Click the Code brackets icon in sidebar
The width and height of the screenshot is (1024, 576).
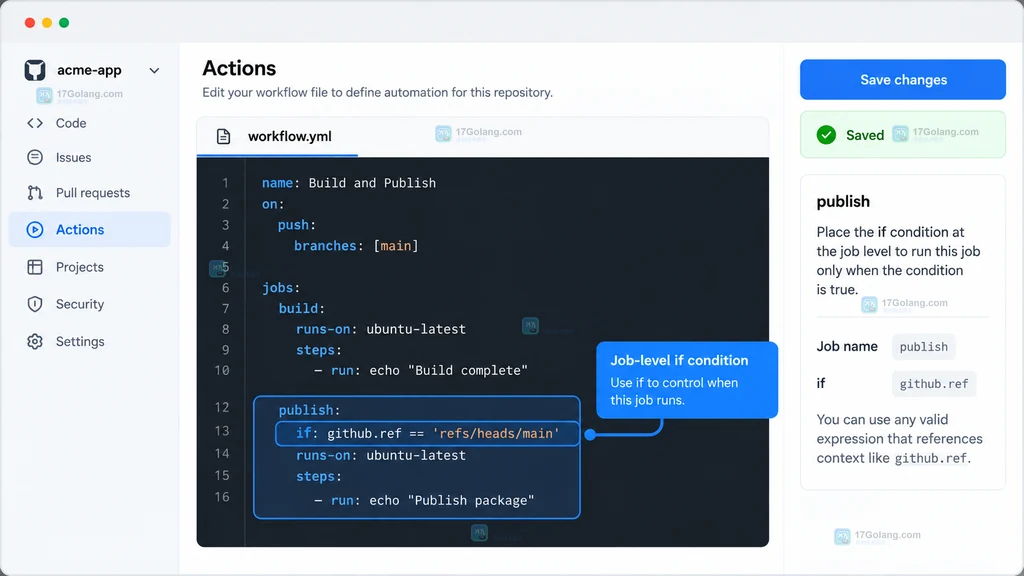[x=35, y=123]
